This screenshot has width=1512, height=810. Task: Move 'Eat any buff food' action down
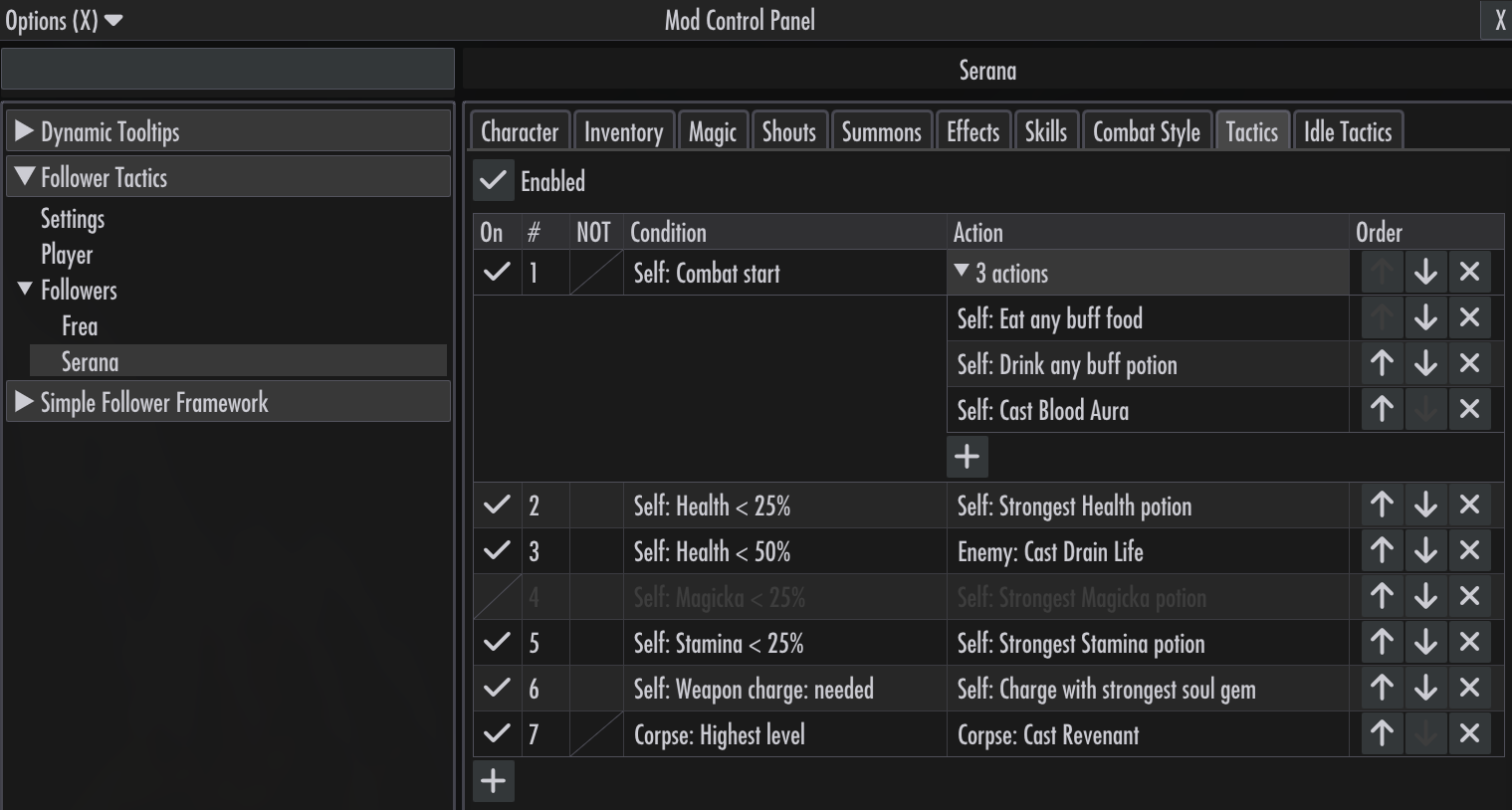pyautogui.click(x=1425, y=317)
